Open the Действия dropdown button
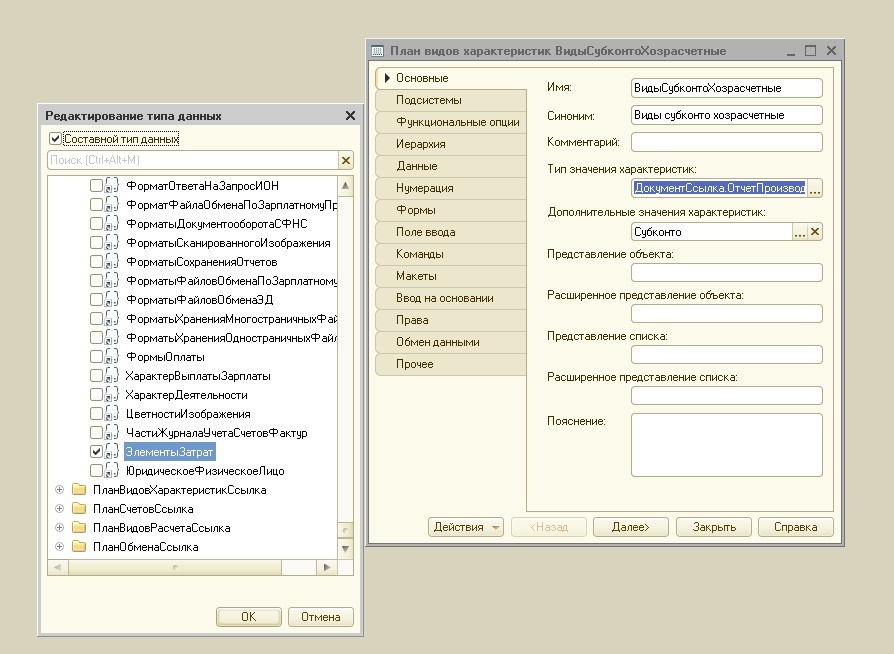This screenshot has width=894, height=654. (x=466, y=527)
